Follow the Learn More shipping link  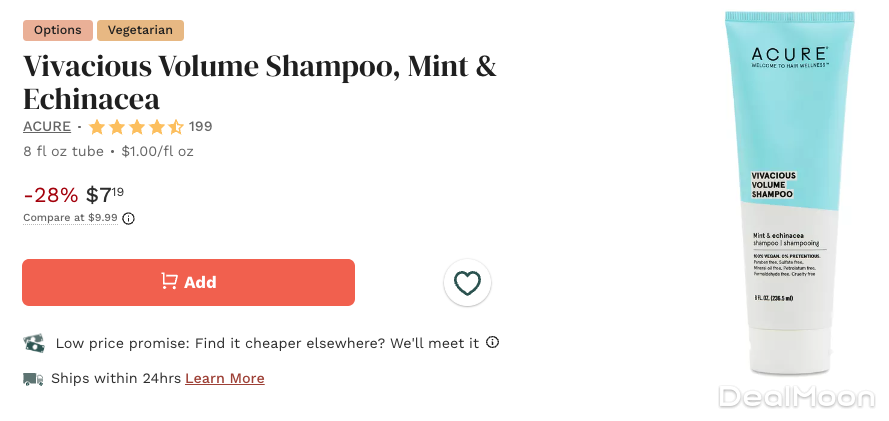225,379
